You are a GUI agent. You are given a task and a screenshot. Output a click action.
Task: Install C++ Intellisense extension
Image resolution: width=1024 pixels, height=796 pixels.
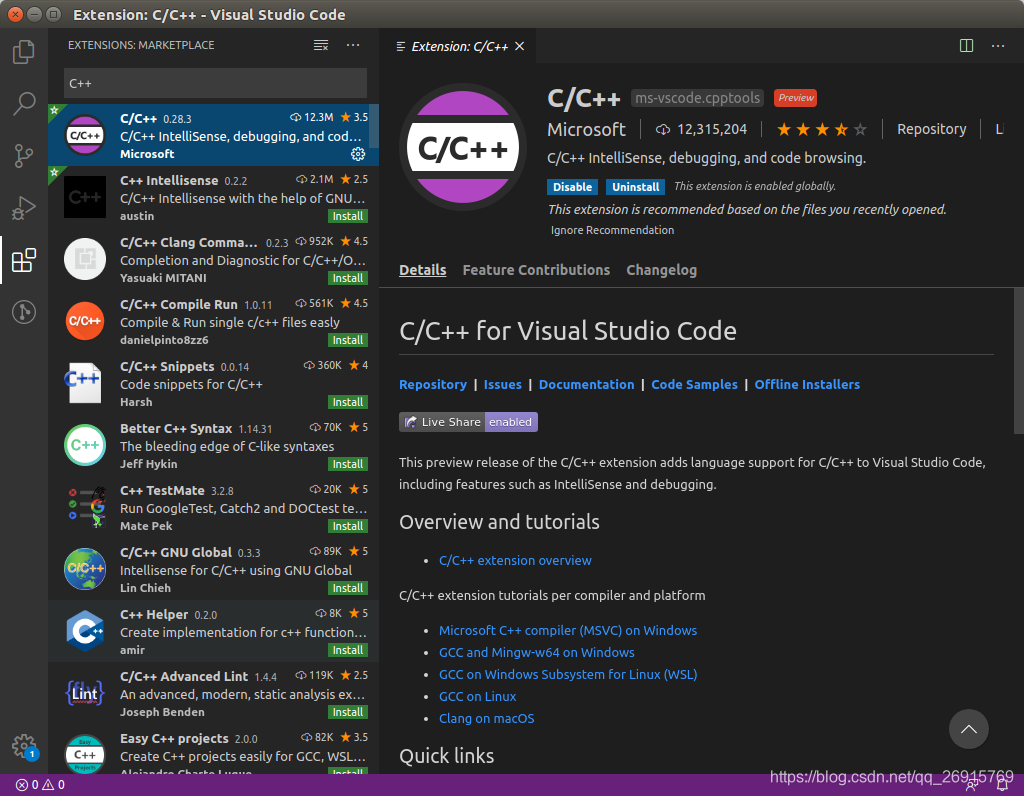347,216
